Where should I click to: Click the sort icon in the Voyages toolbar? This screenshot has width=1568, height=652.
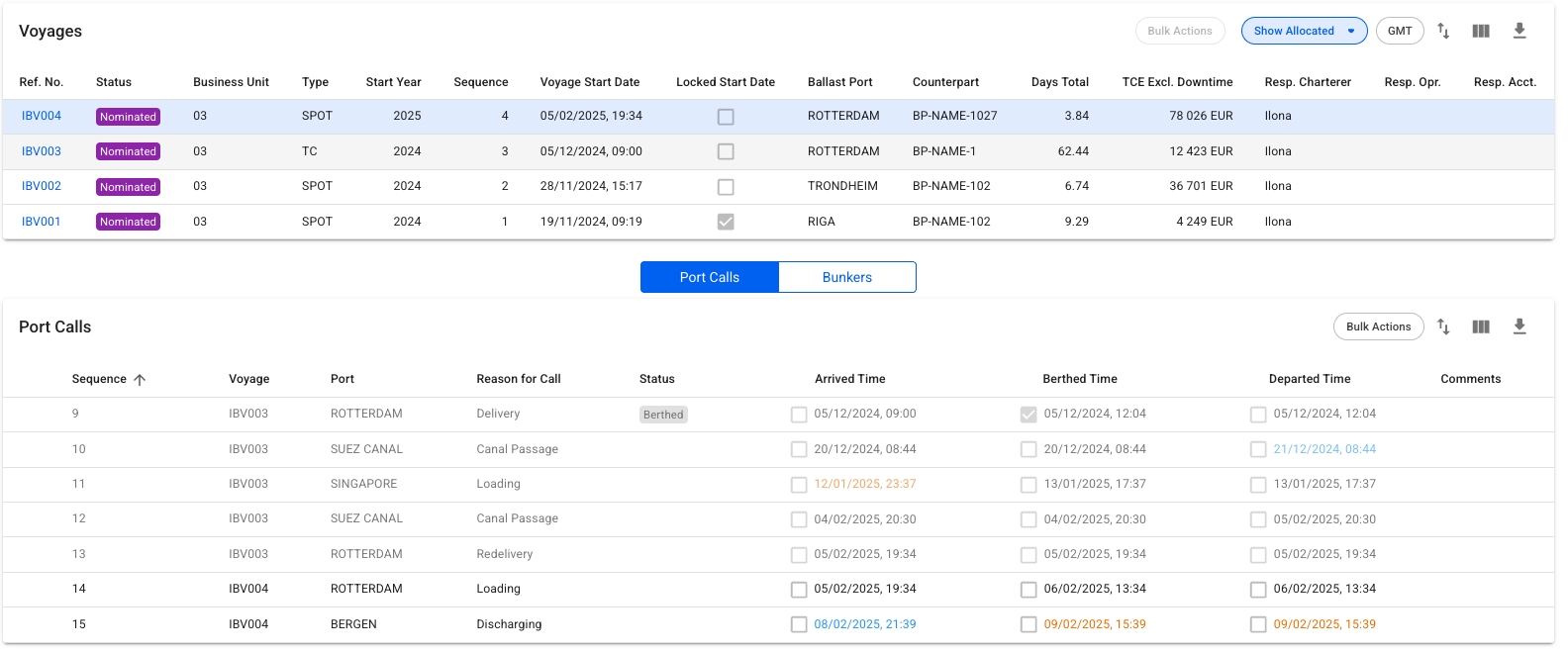[x=1443, y=32]
